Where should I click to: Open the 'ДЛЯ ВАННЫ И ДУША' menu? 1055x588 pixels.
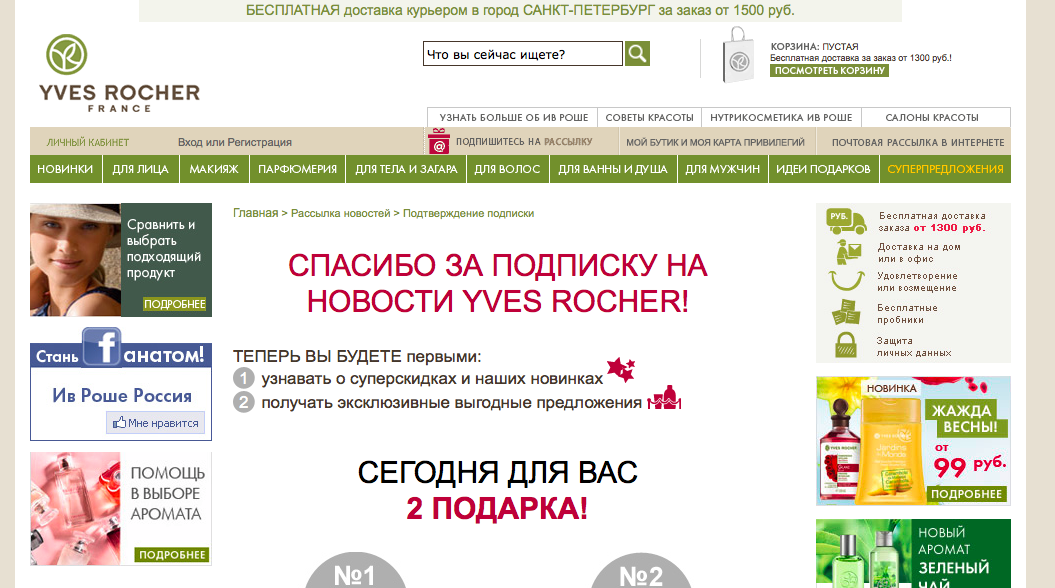[613, 169]
